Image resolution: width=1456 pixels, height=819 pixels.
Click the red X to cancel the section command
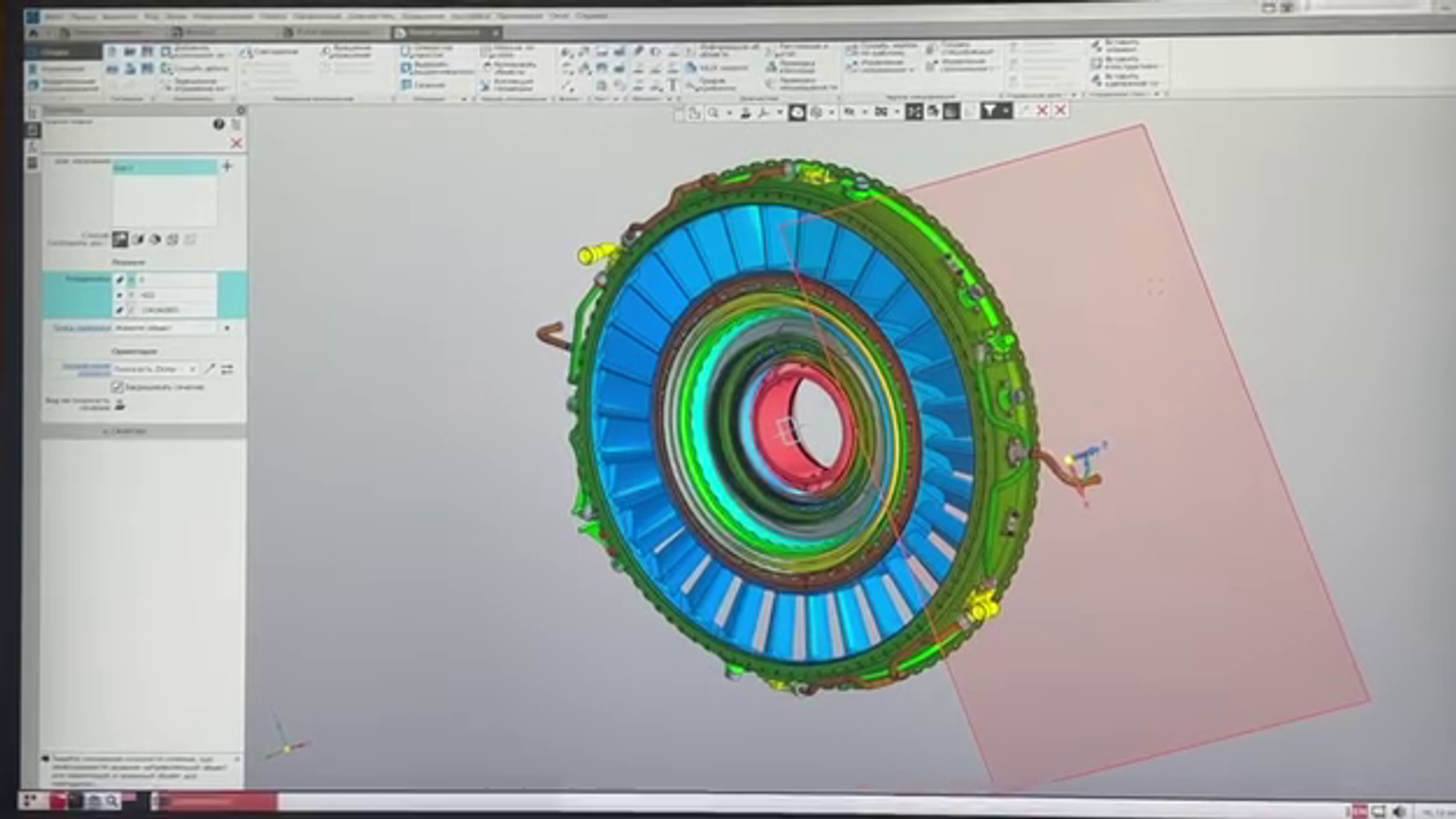(237, 143)
